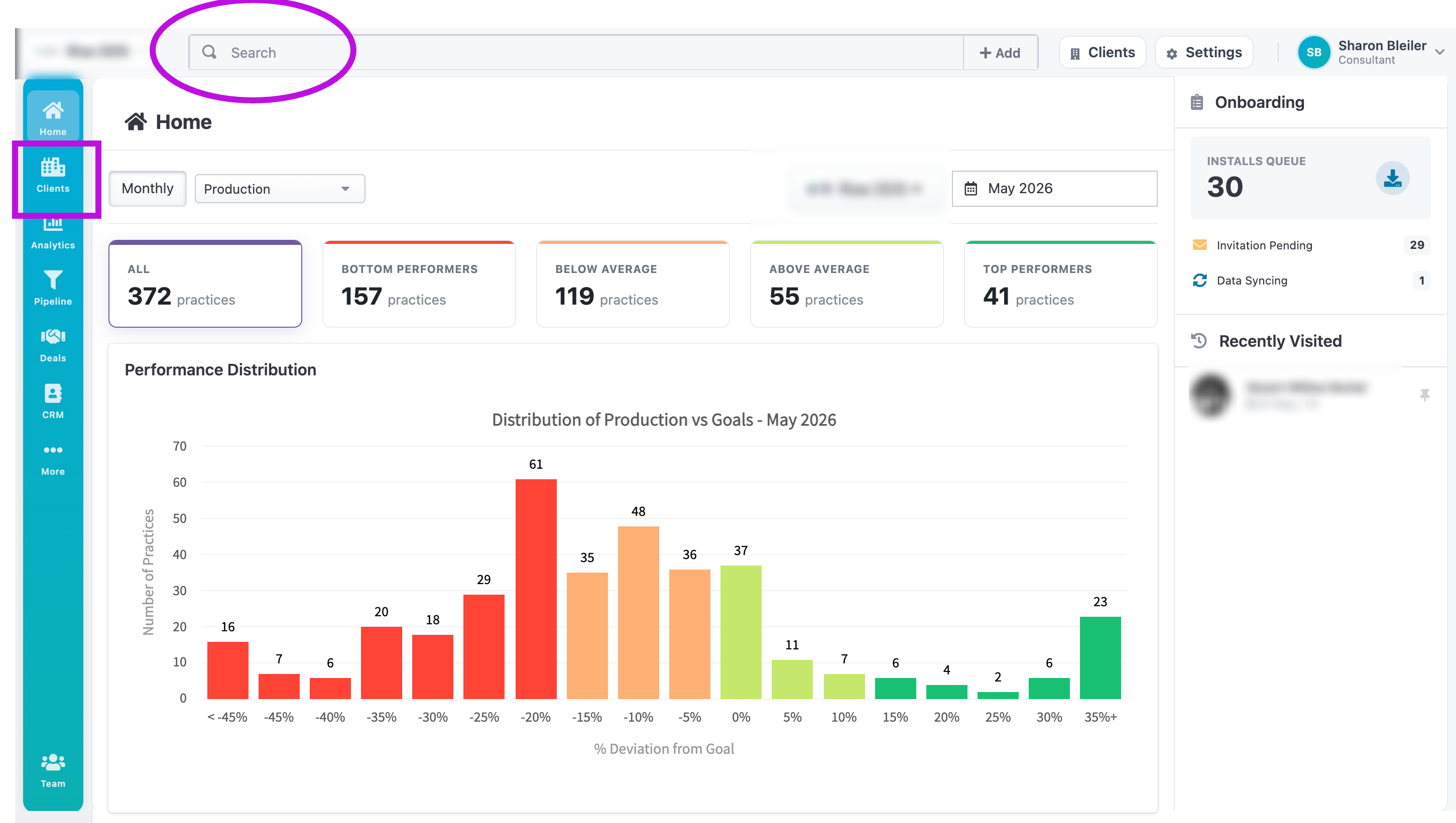The image size is (1456, 823).
Task: Click the Onboarding panel title
Action: 1259,102
